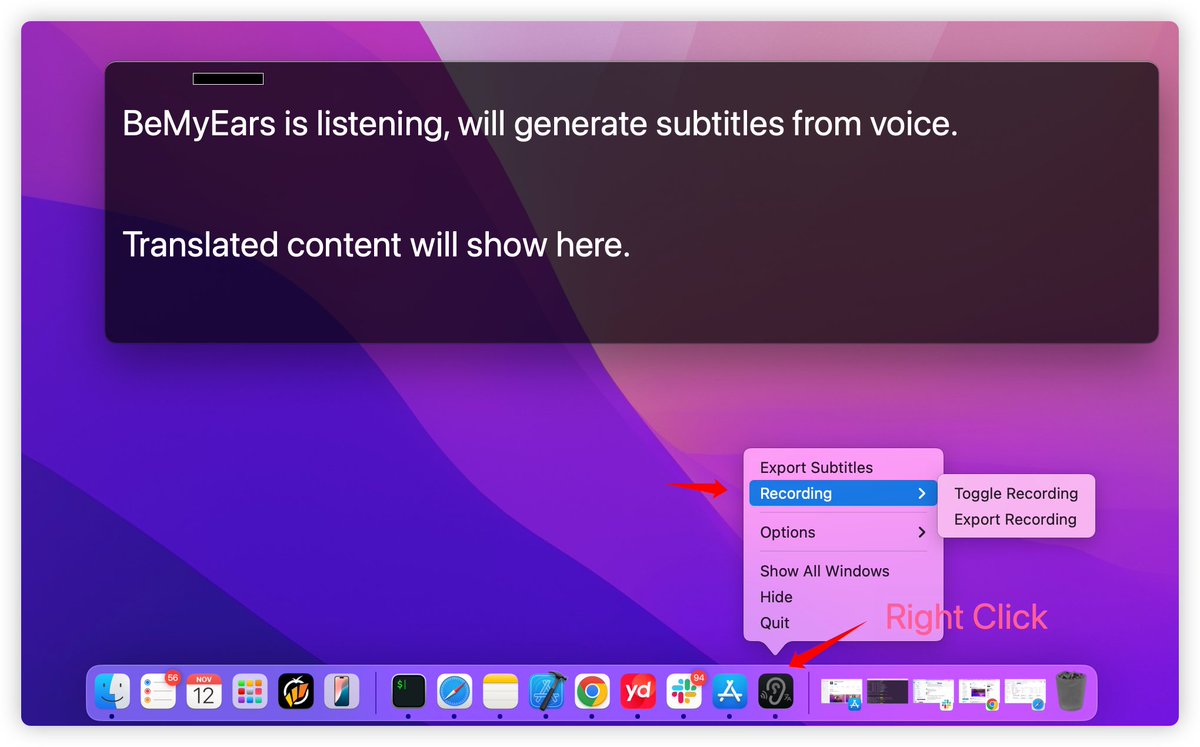Open the Trash
Image resolution: width=1200 pixels, height=747 pixels.
click(x=1070, y=691)
